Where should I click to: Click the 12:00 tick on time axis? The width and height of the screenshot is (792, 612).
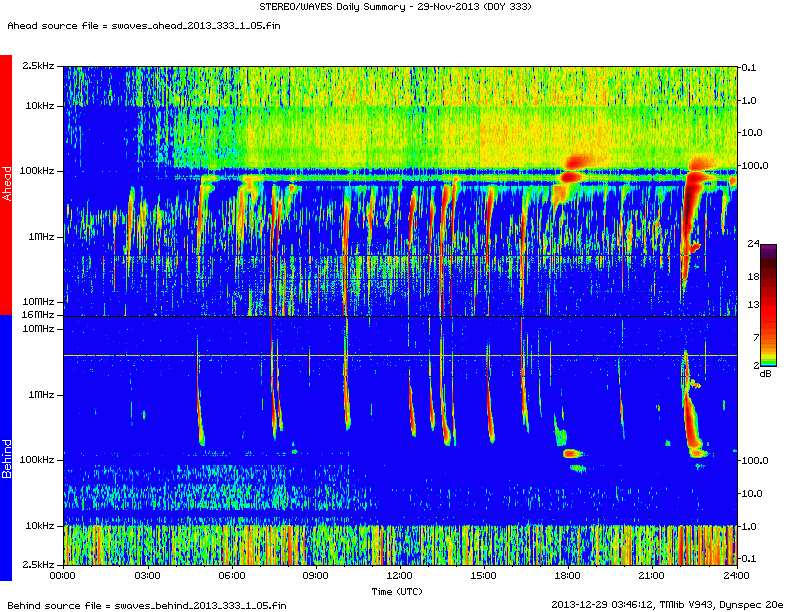point(400,576)
